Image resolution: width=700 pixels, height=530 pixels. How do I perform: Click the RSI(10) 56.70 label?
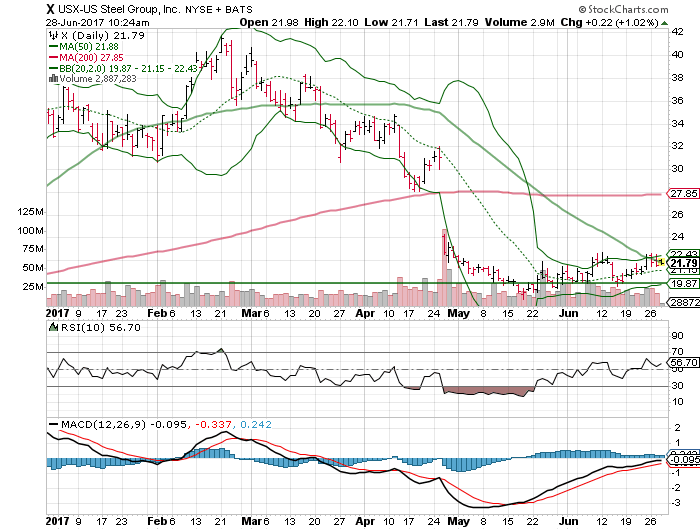[x=101, y=327]
